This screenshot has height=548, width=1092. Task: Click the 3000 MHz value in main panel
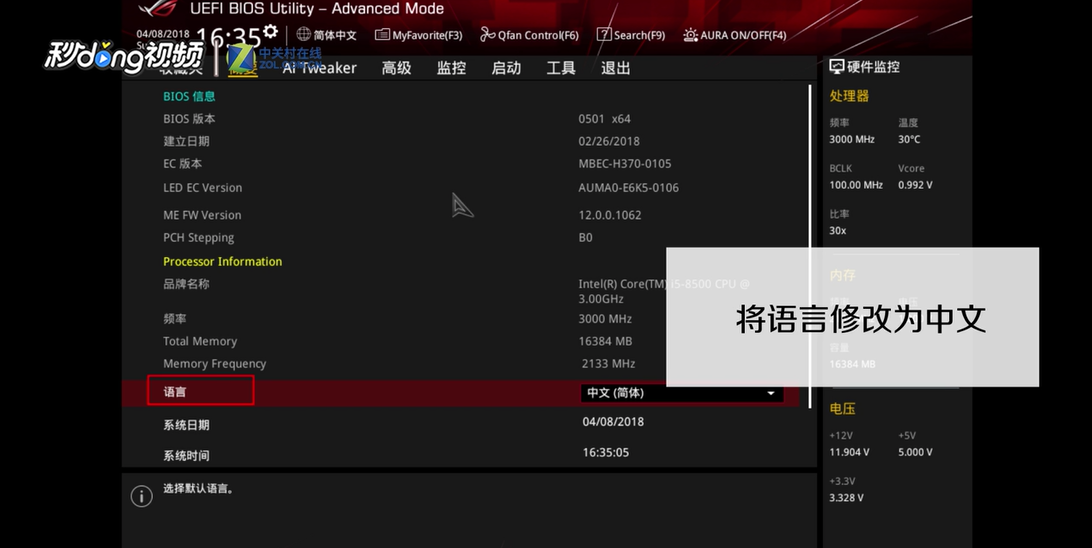coord(605,318)
